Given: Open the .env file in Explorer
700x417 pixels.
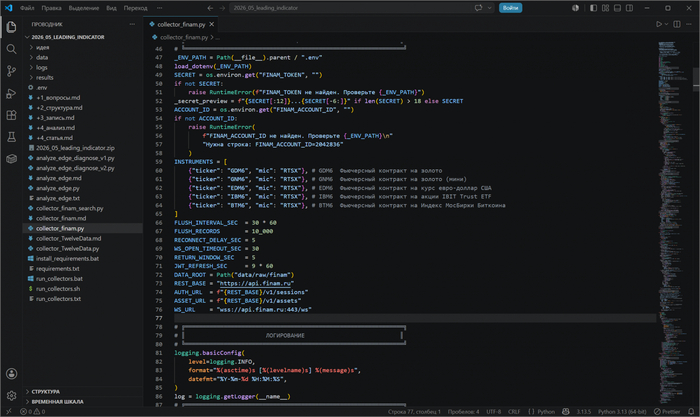Looking at the screenshot, I should 42,88.
